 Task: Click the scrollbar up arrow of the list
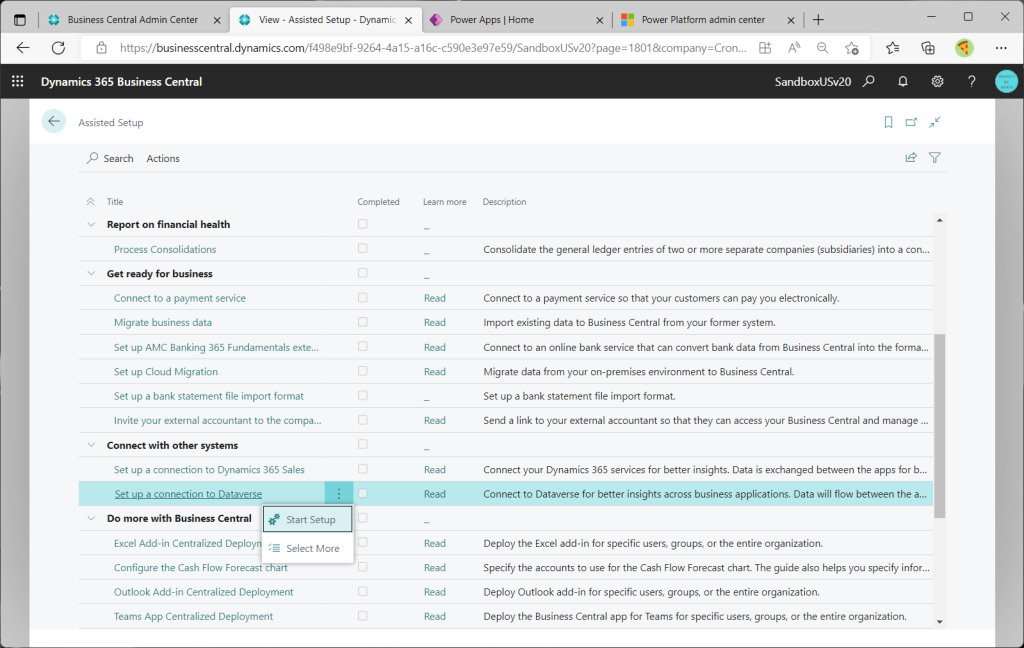click(x=939, y=220)
